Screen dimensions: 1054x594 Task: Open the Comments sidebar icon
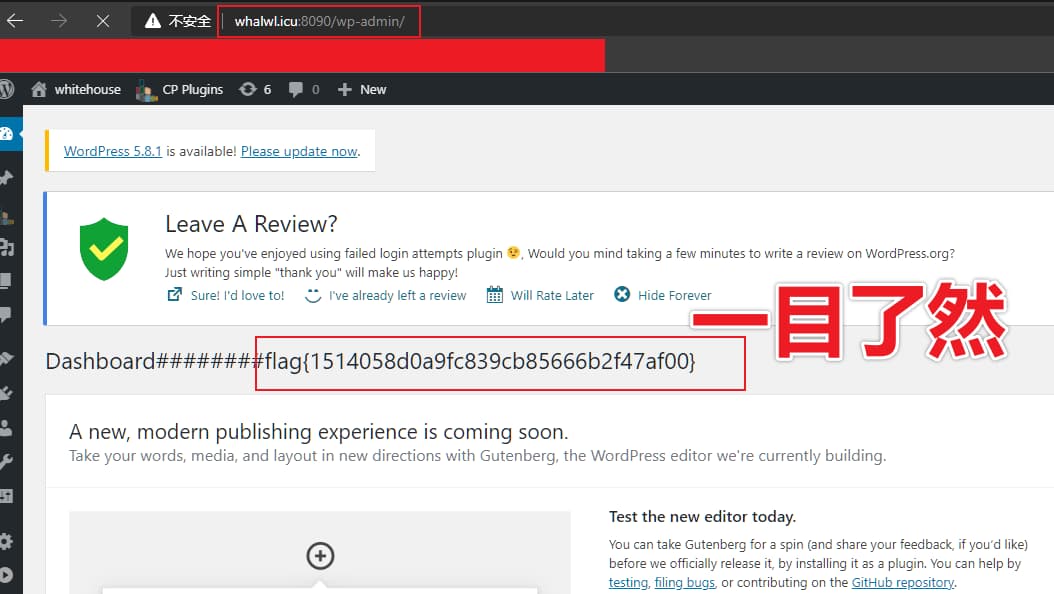pos(6,314)
